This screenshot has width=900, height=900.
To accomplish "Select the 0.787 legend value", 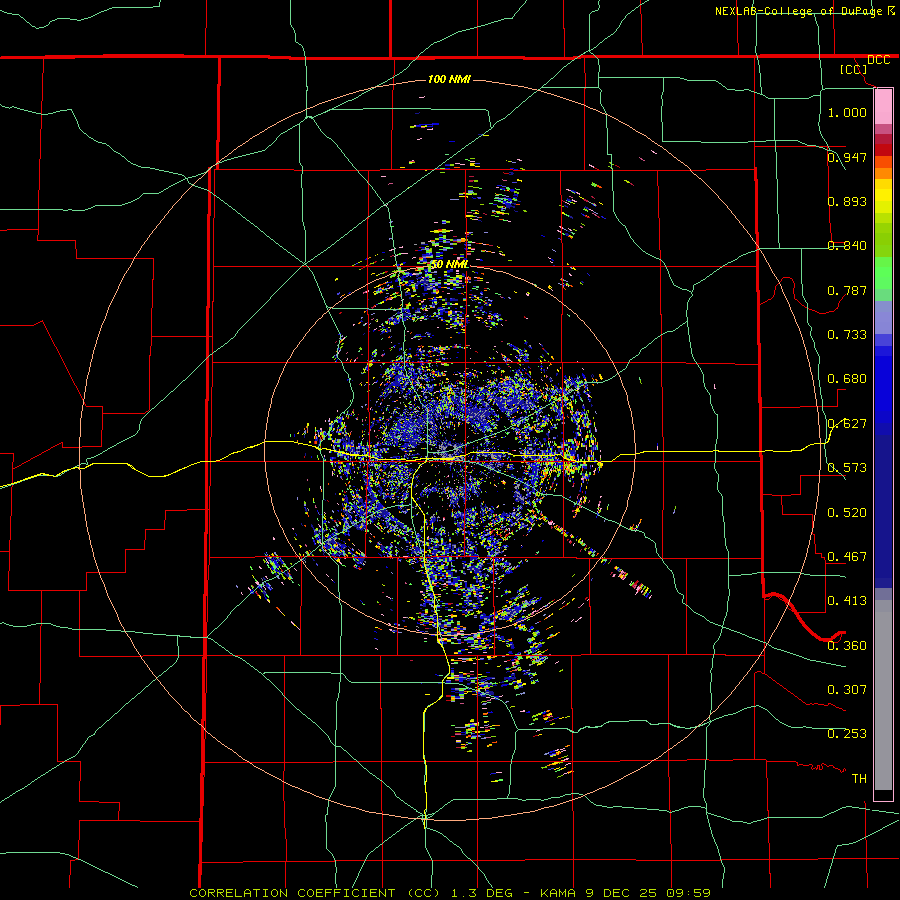I will click(x=847, y=290).
